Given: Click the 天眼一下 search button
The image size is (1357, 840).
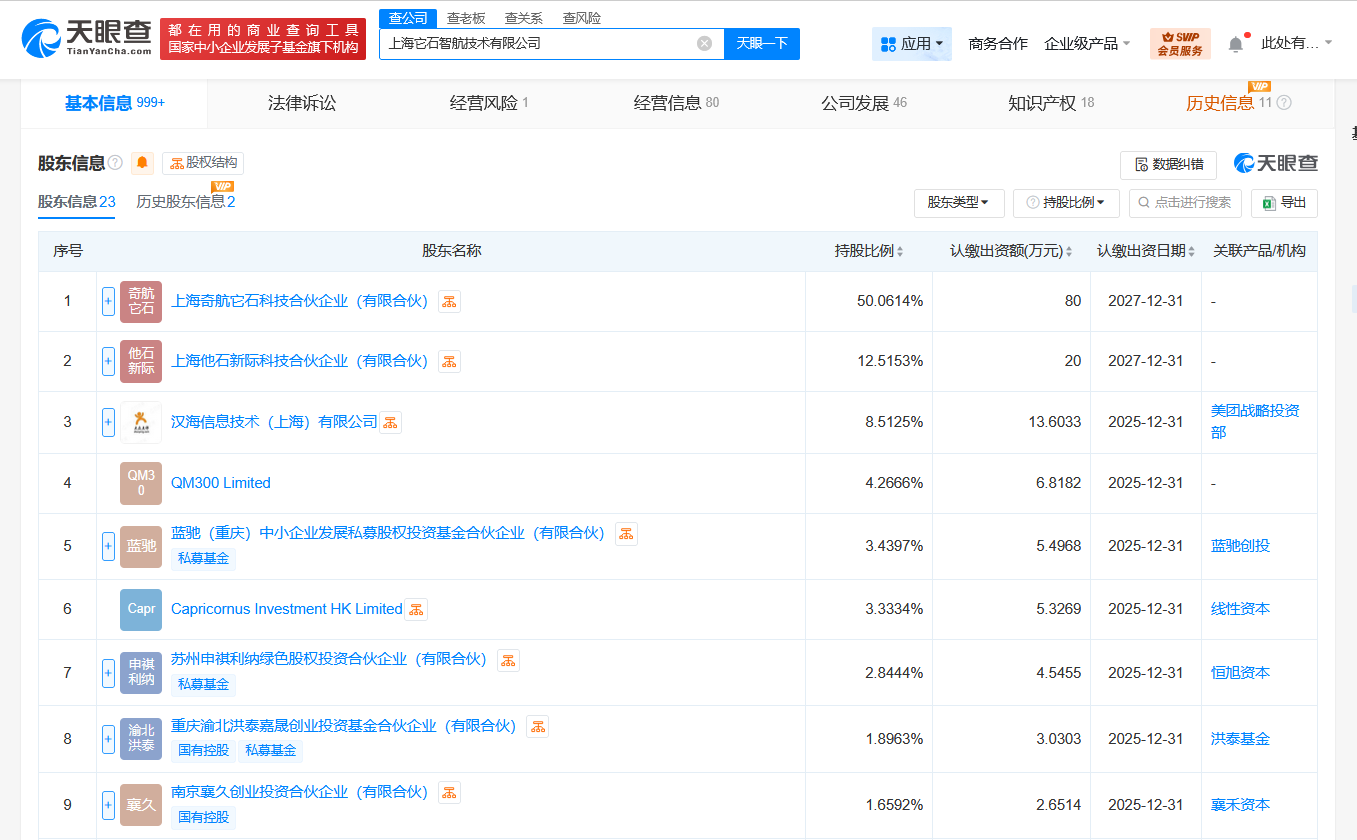Looking at the screenshot, I should click(761, 43).
